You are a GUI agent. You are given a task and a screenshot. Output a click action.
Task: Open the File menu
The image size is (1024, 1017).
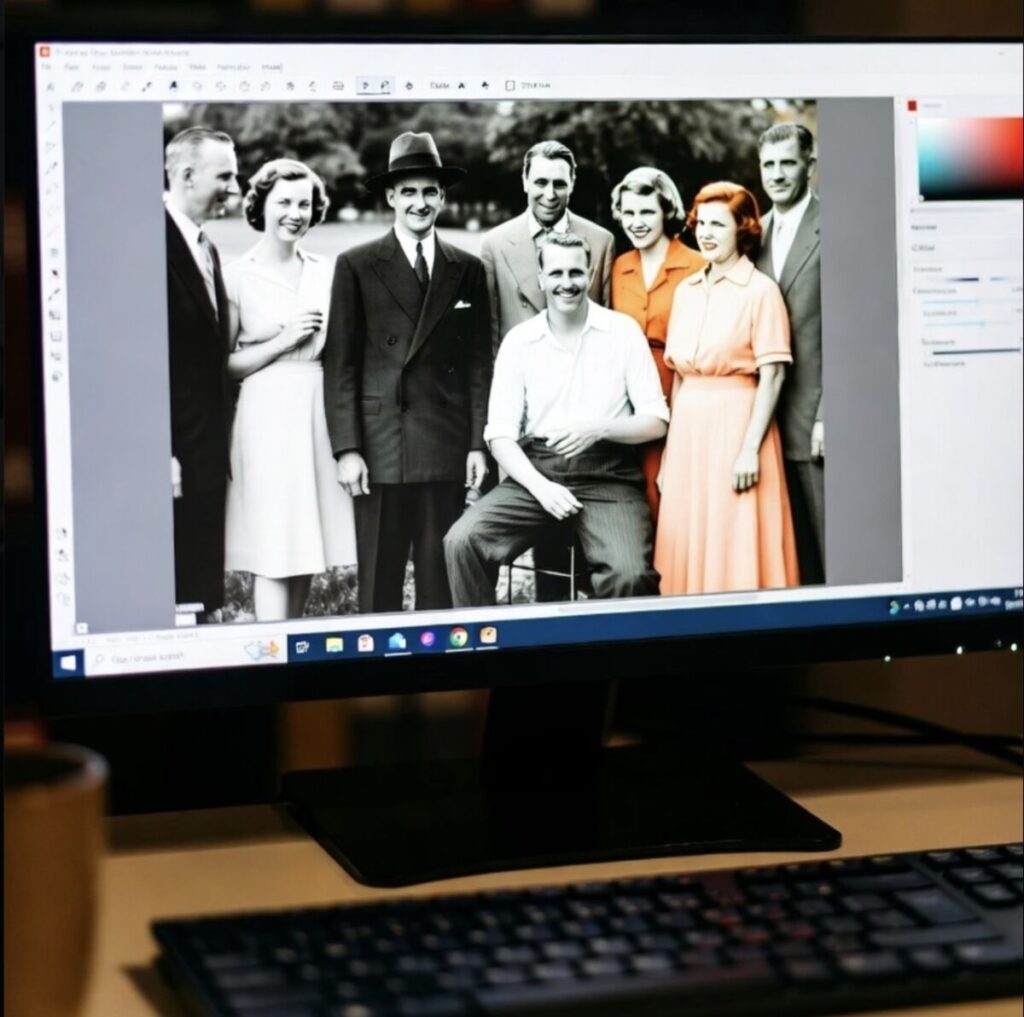tap(48, 67)
